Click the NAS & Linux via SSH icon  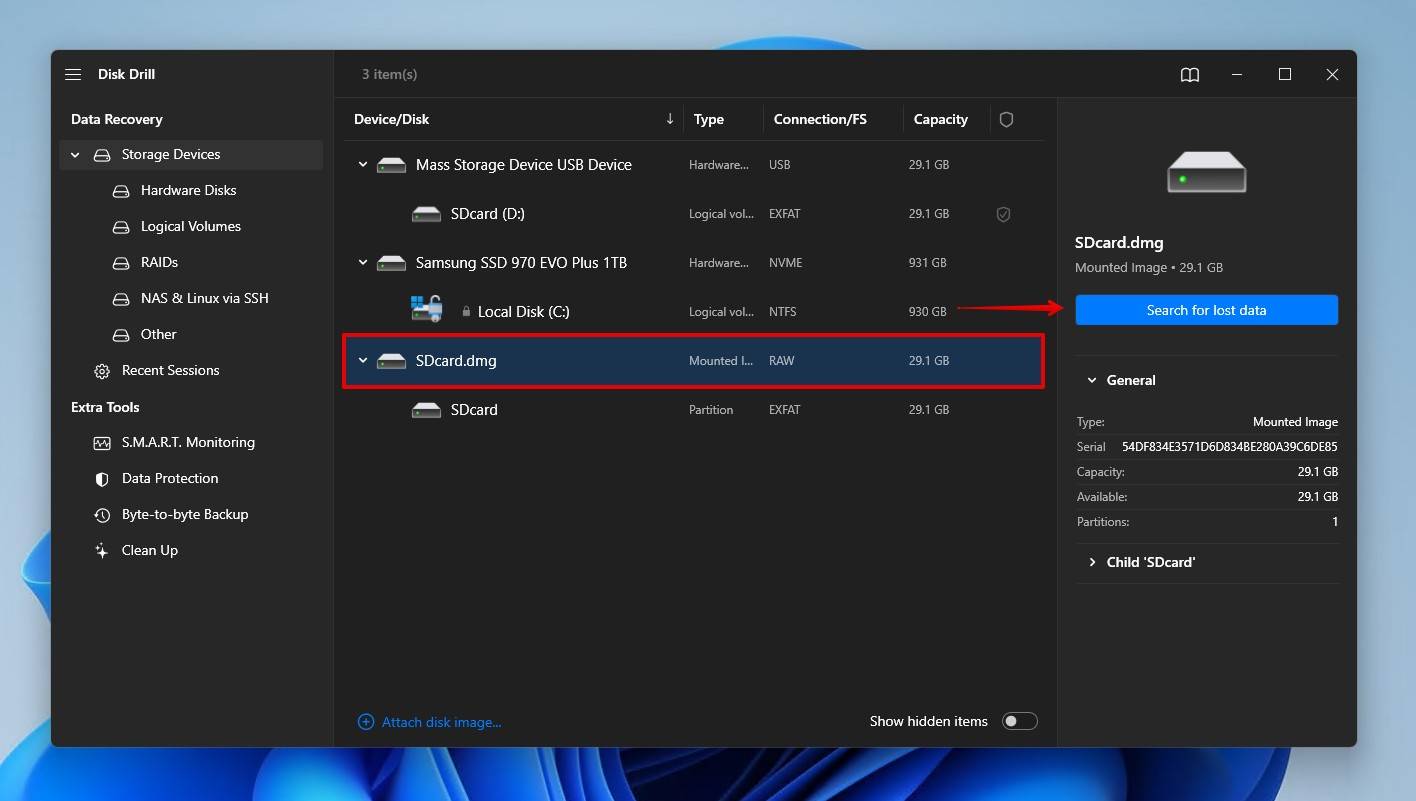(121, 299)
